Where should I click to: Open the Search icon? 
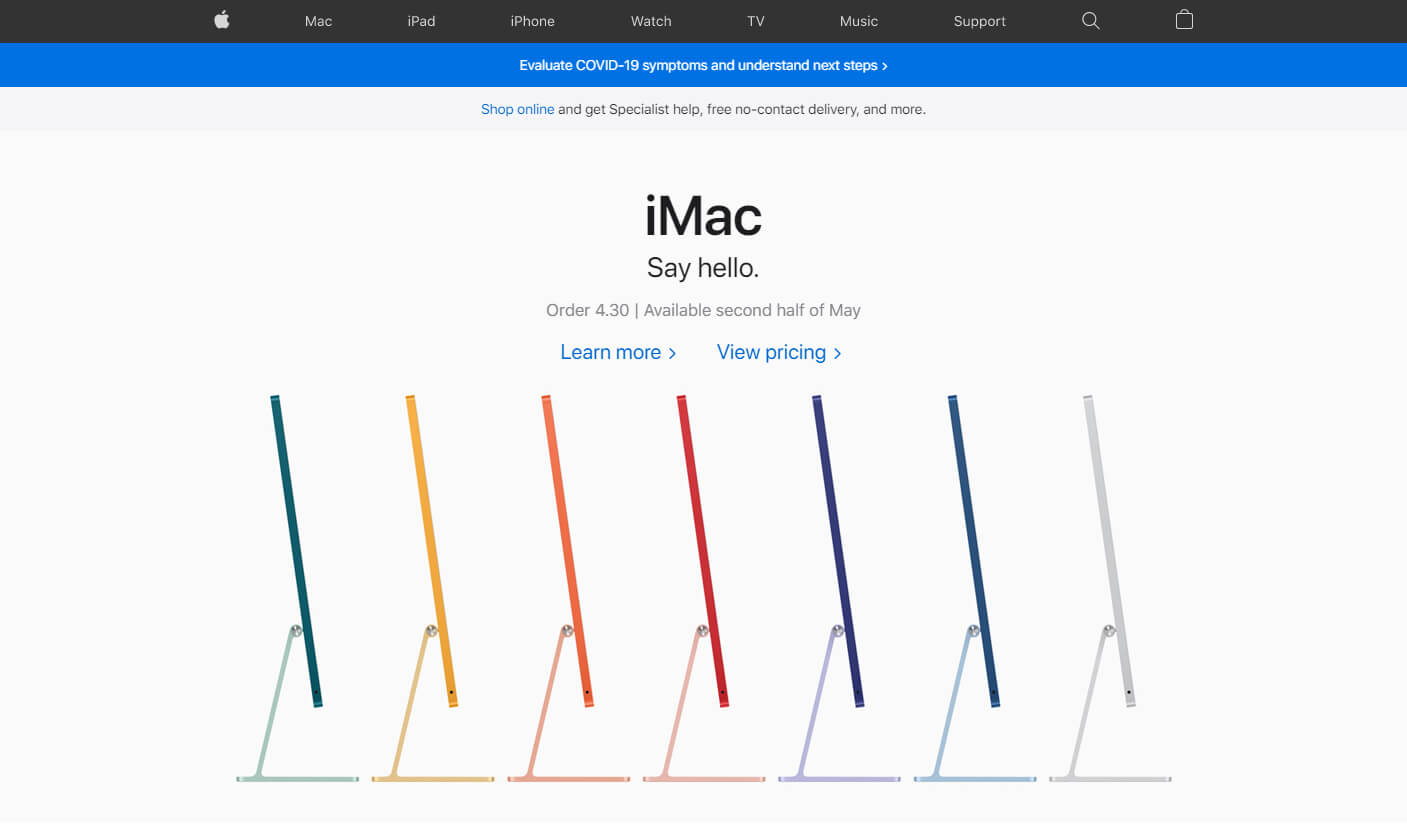coord(1090,21)
